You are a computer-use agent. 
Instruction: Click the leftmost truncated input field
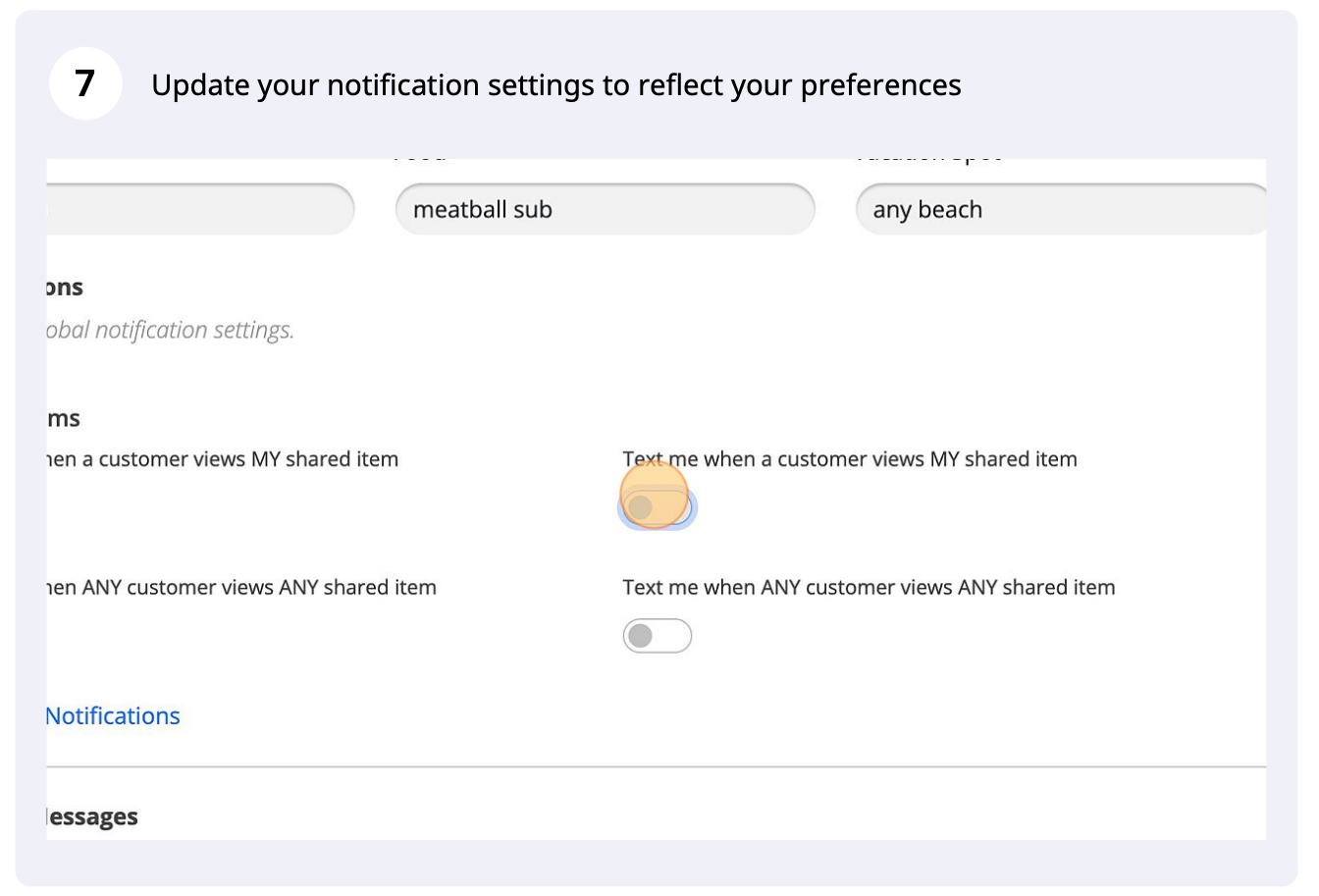tap(196, 208)
